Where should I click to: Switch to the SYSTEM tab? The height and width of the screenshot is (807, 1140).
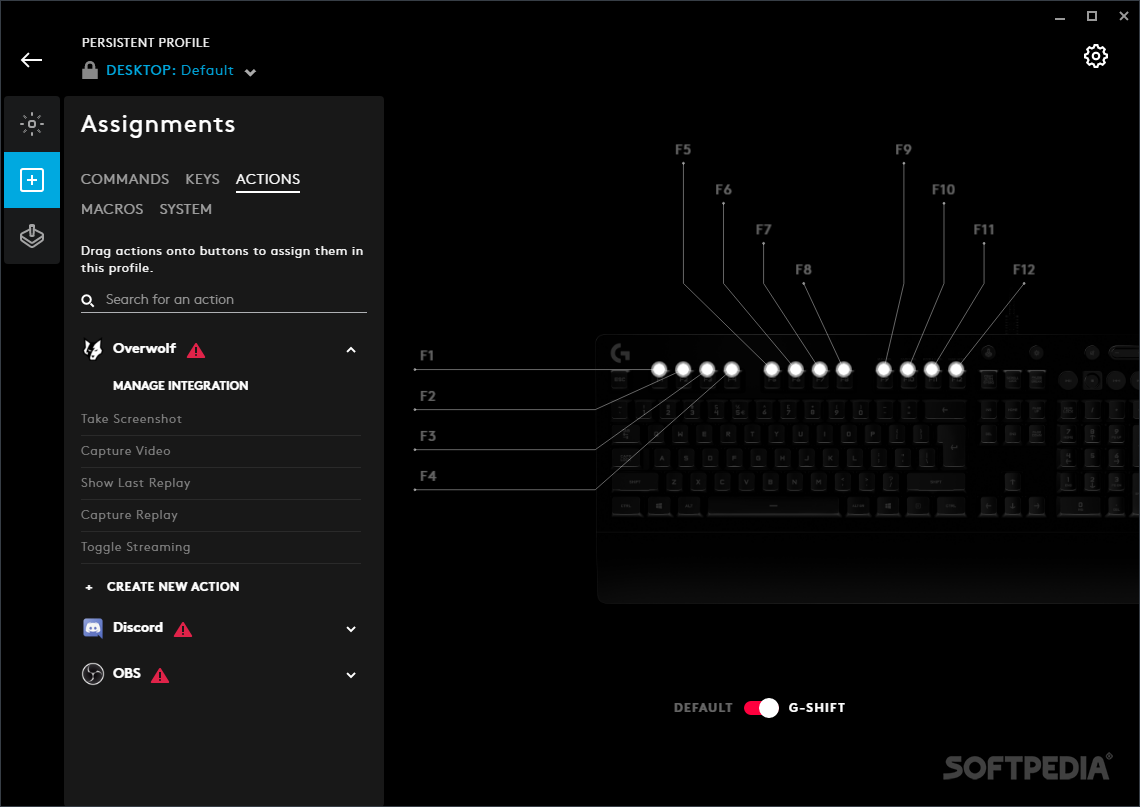185,209
